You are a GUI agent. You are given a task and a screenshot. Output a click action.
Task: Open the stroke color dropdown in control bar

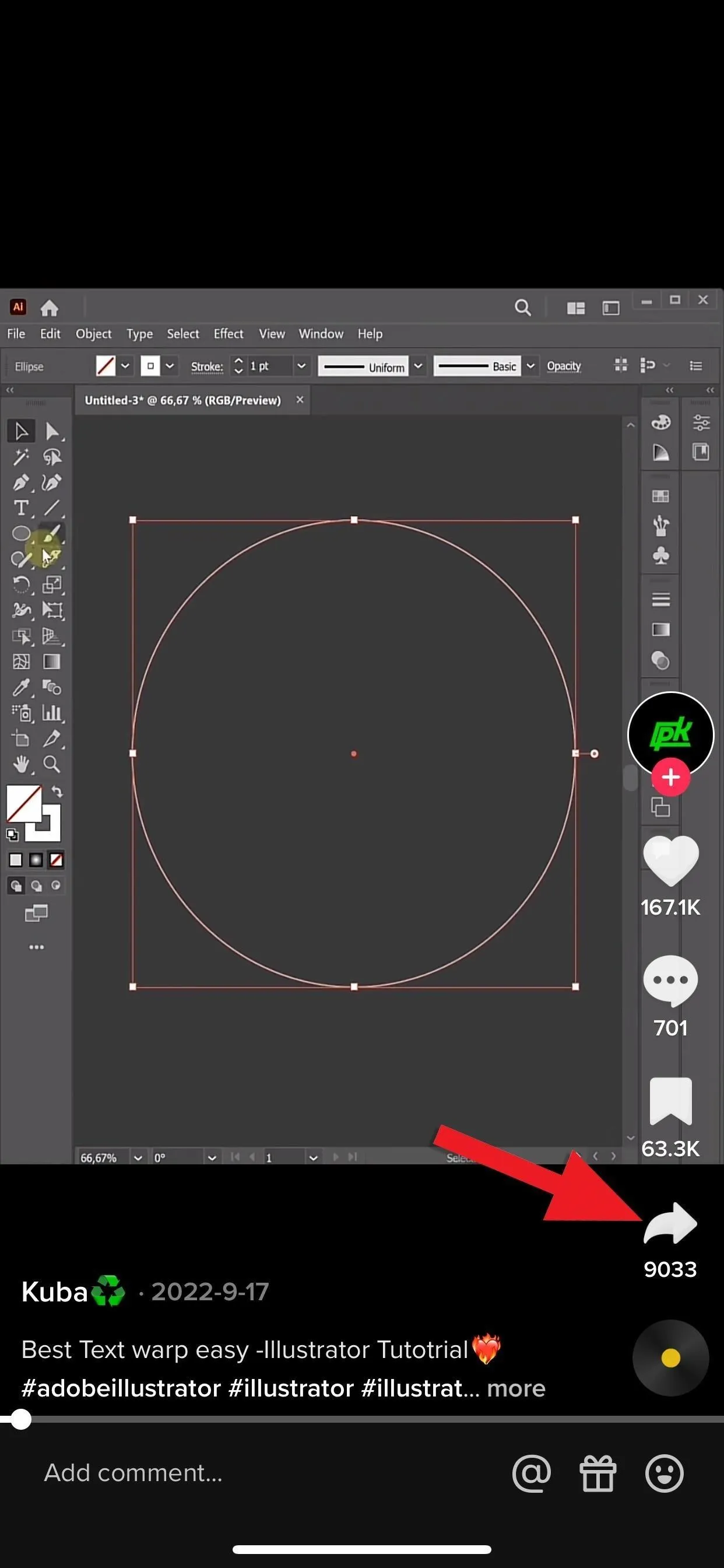click(x=170, y=366)
